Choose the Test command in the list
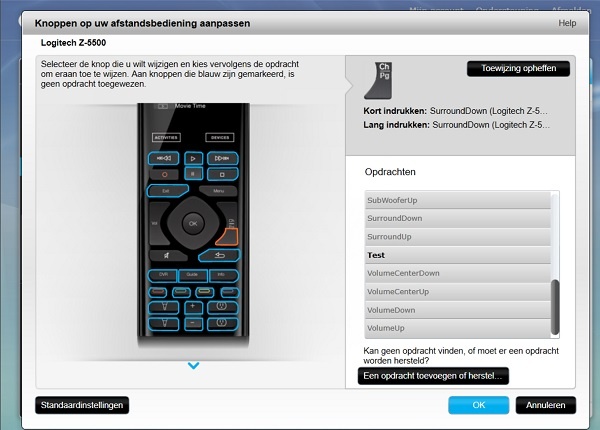This screenshot has height=430, width=600. click(458, 255)
